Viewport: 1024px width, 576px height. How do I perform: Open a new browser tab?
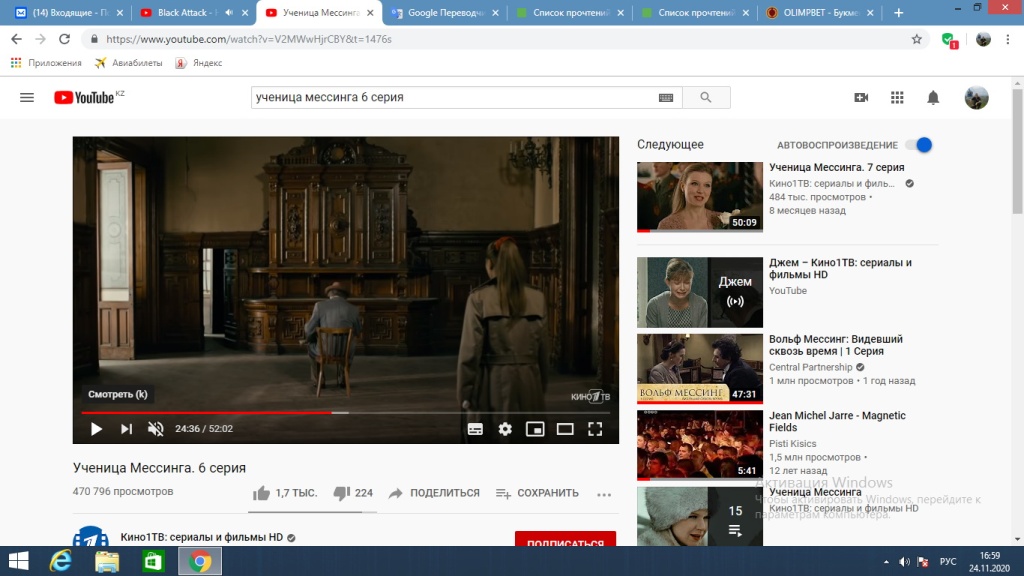point(899,12)
